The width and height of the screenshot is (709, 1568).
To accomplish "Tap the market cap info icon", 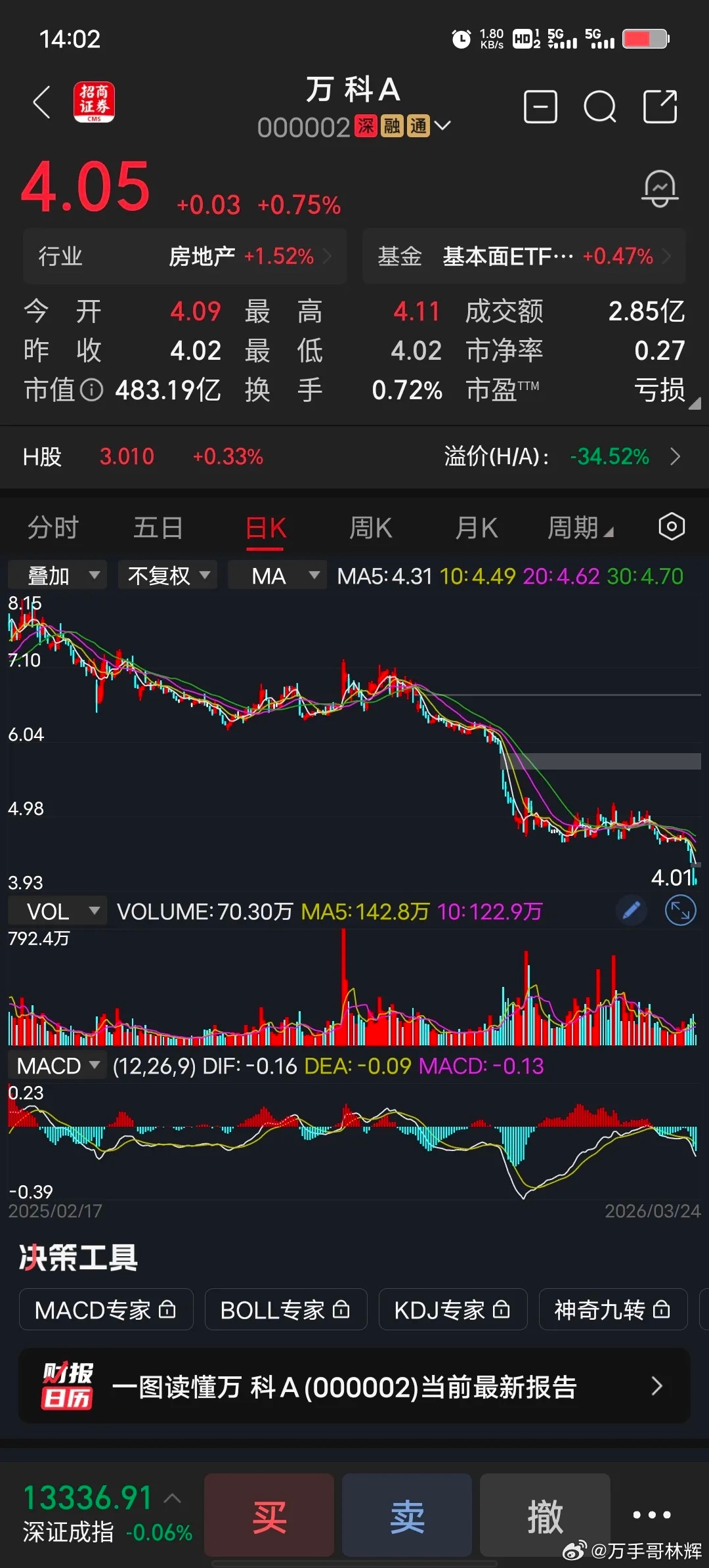I will point(92,390).
